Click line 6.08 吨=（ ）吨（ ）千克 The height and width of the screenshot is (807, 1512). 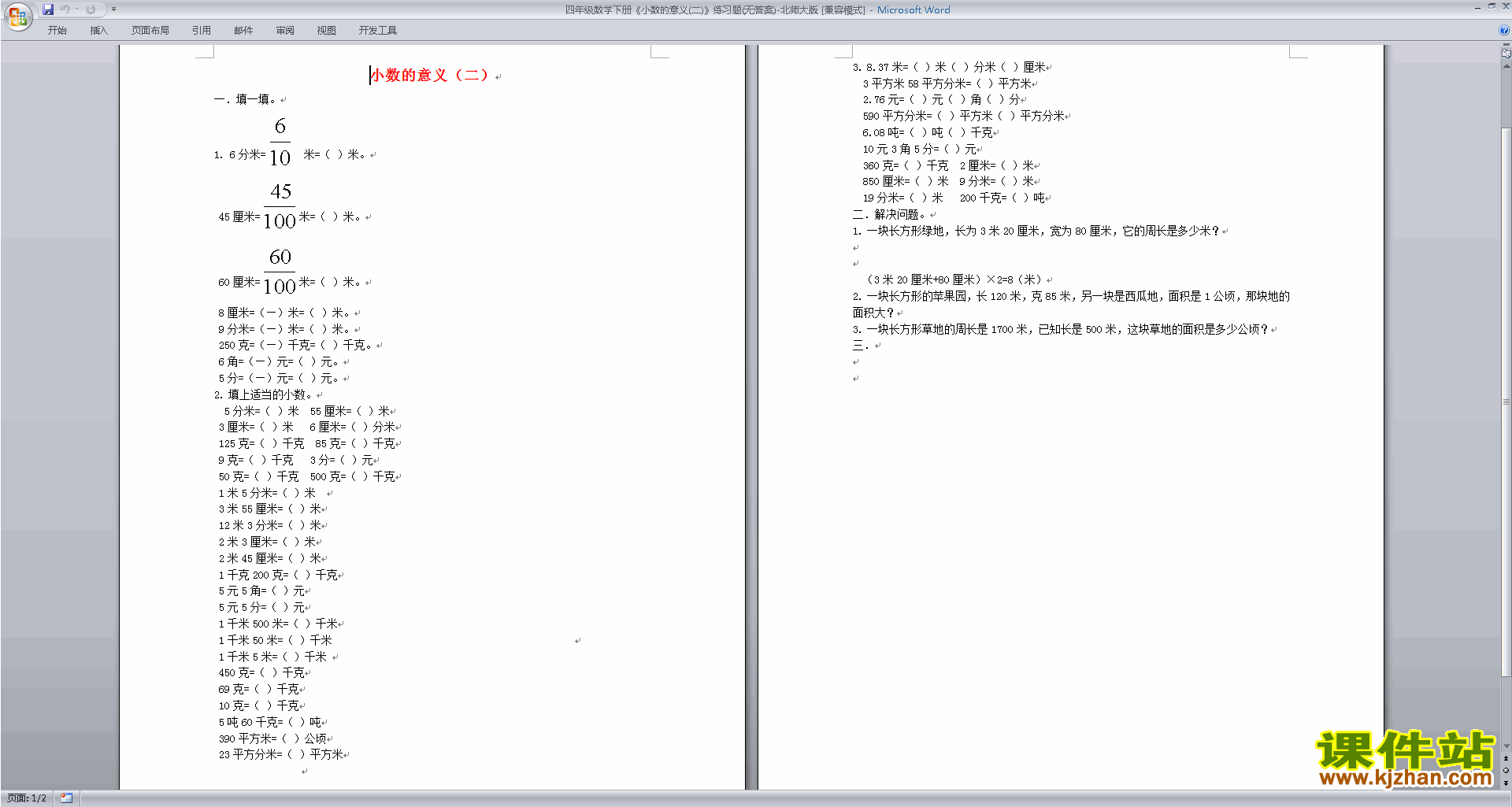point(928,132)
